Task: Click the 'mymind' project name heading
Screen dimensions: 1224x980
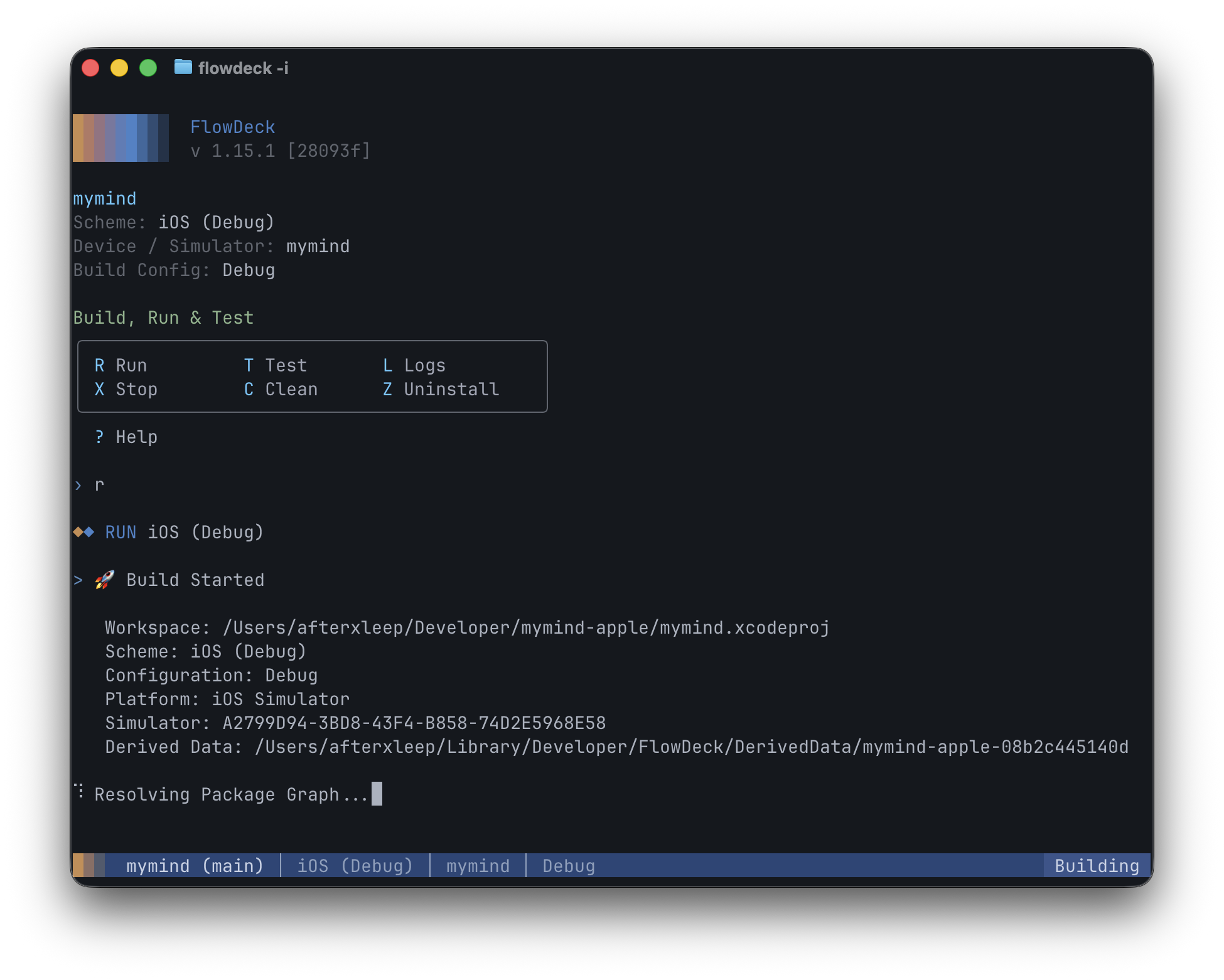Action: [105, 199]
